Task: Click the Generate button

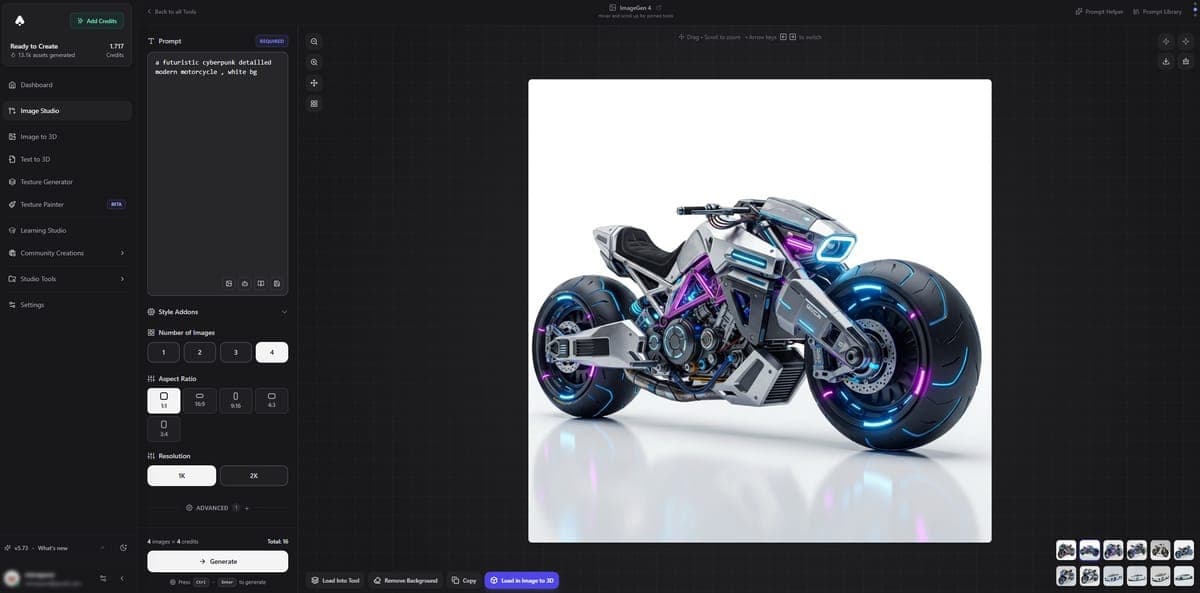Action: [x=217, y=561]
